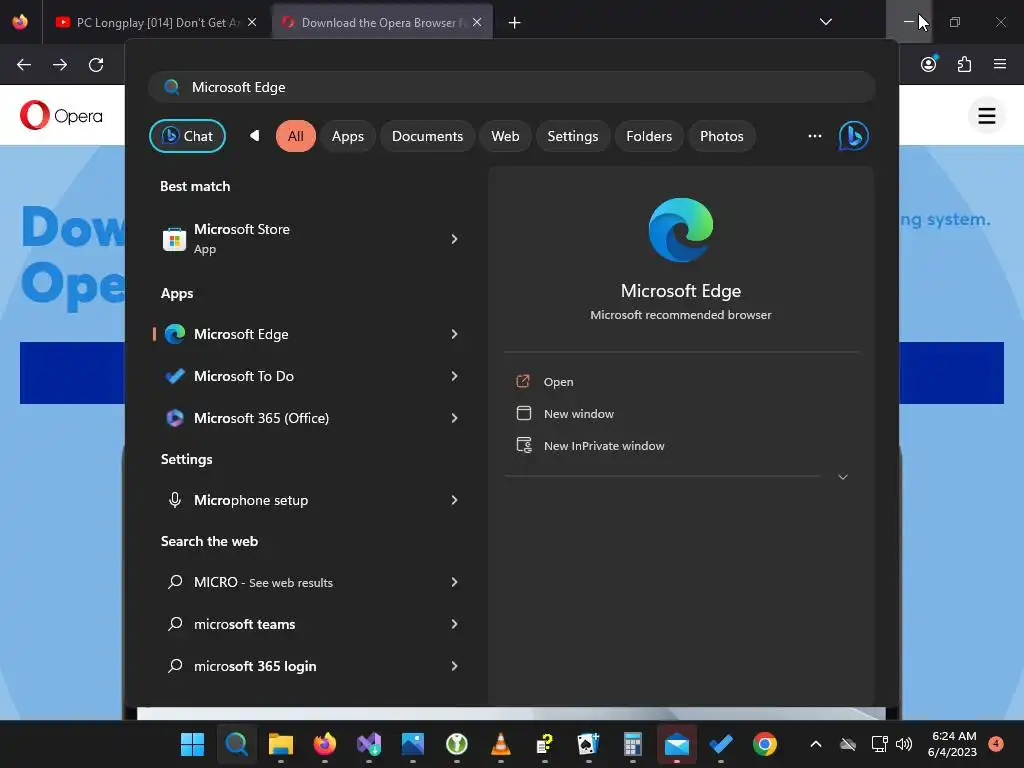Screen dimensions: 1024x768
Task: Click the large Microsoft Edge logo
Action: 680,230
